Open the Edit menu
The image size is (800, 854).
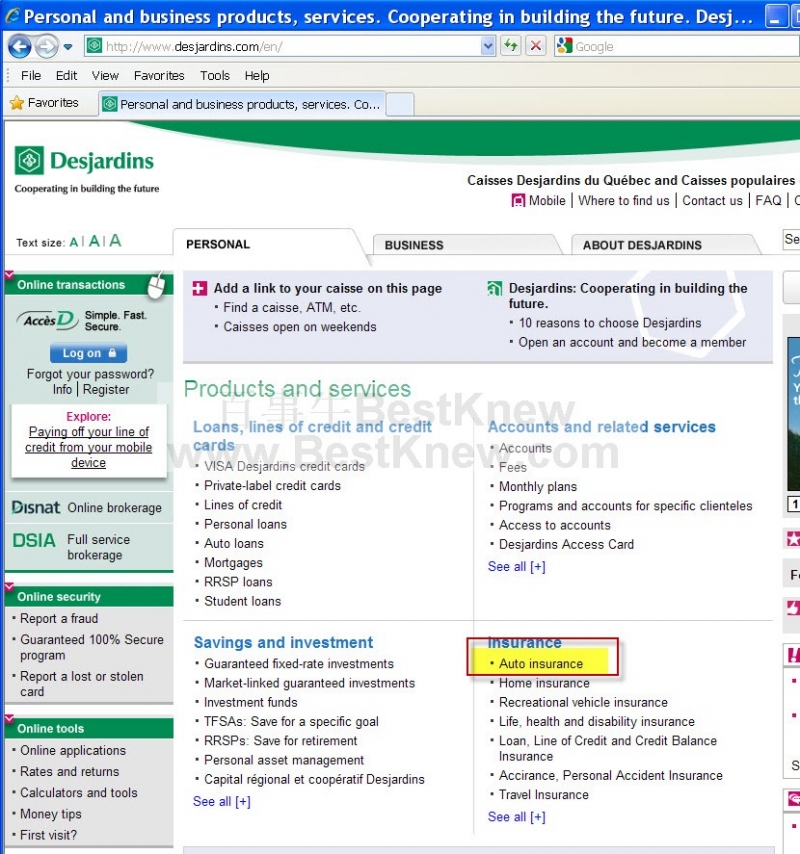point(66,76)
